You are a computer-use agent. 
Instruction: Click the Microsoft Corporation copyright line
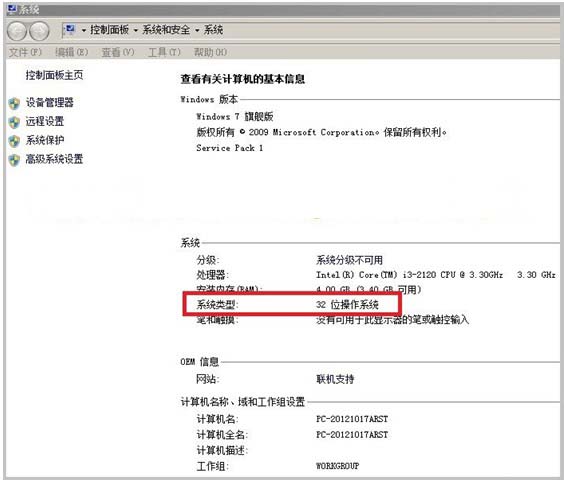point(322,132)
